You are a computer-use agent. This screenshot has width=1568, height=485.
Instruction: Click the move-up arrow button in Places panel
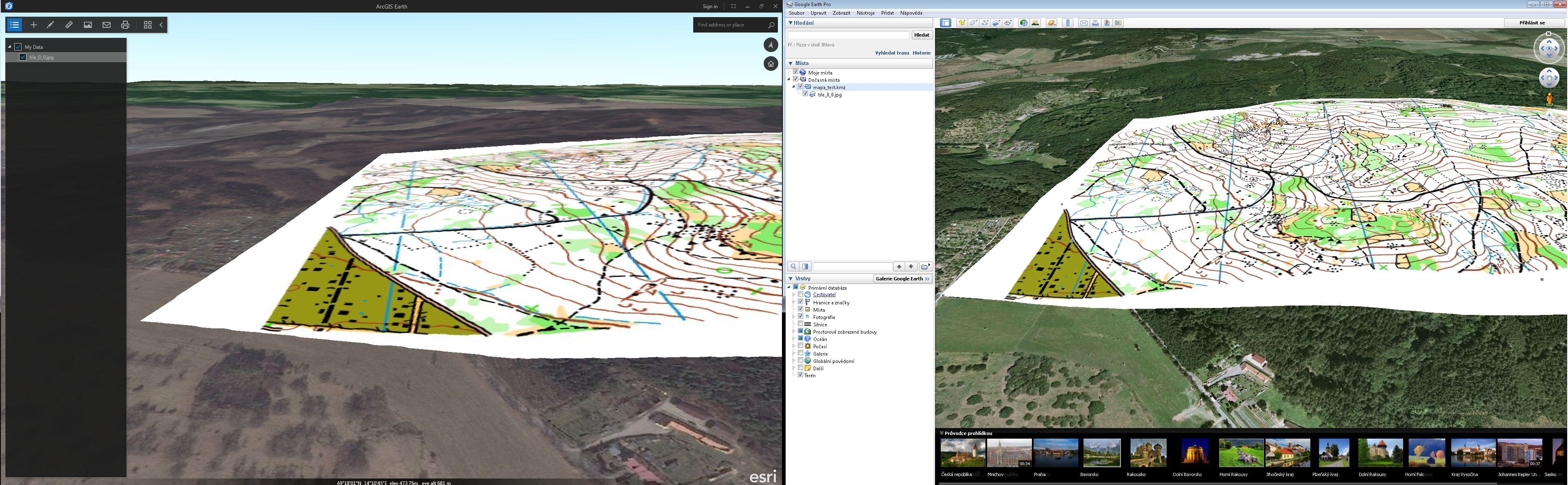point(898,267)
